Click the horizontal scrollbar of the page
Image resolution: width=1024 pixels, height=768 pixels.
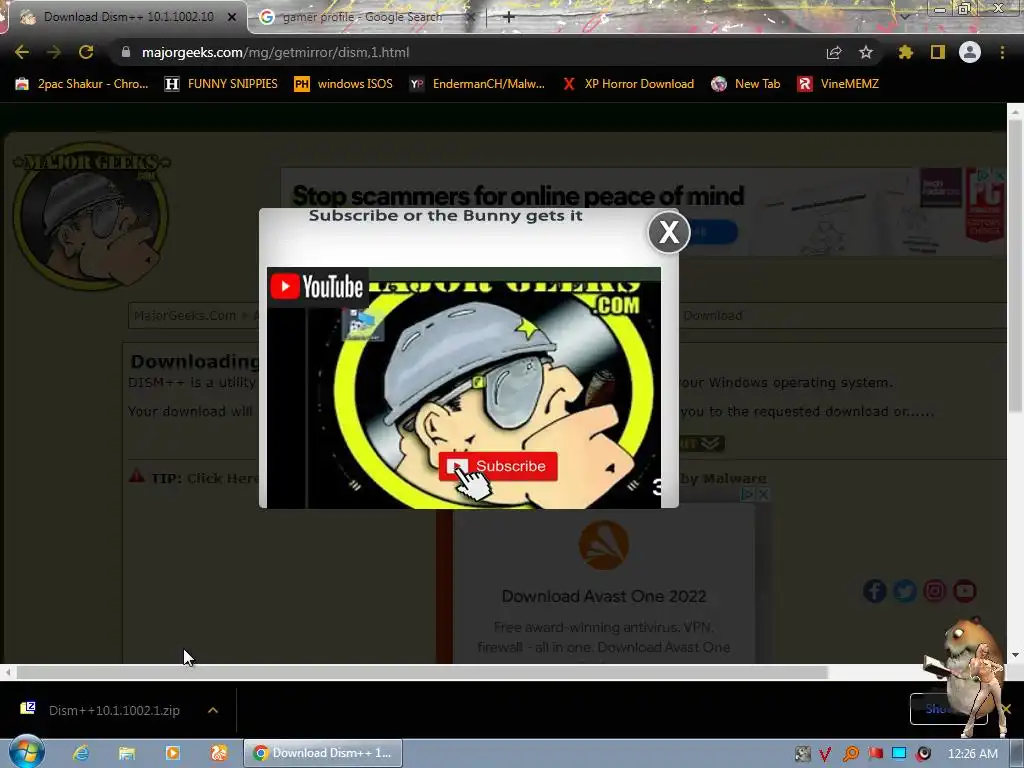(422, 672)
